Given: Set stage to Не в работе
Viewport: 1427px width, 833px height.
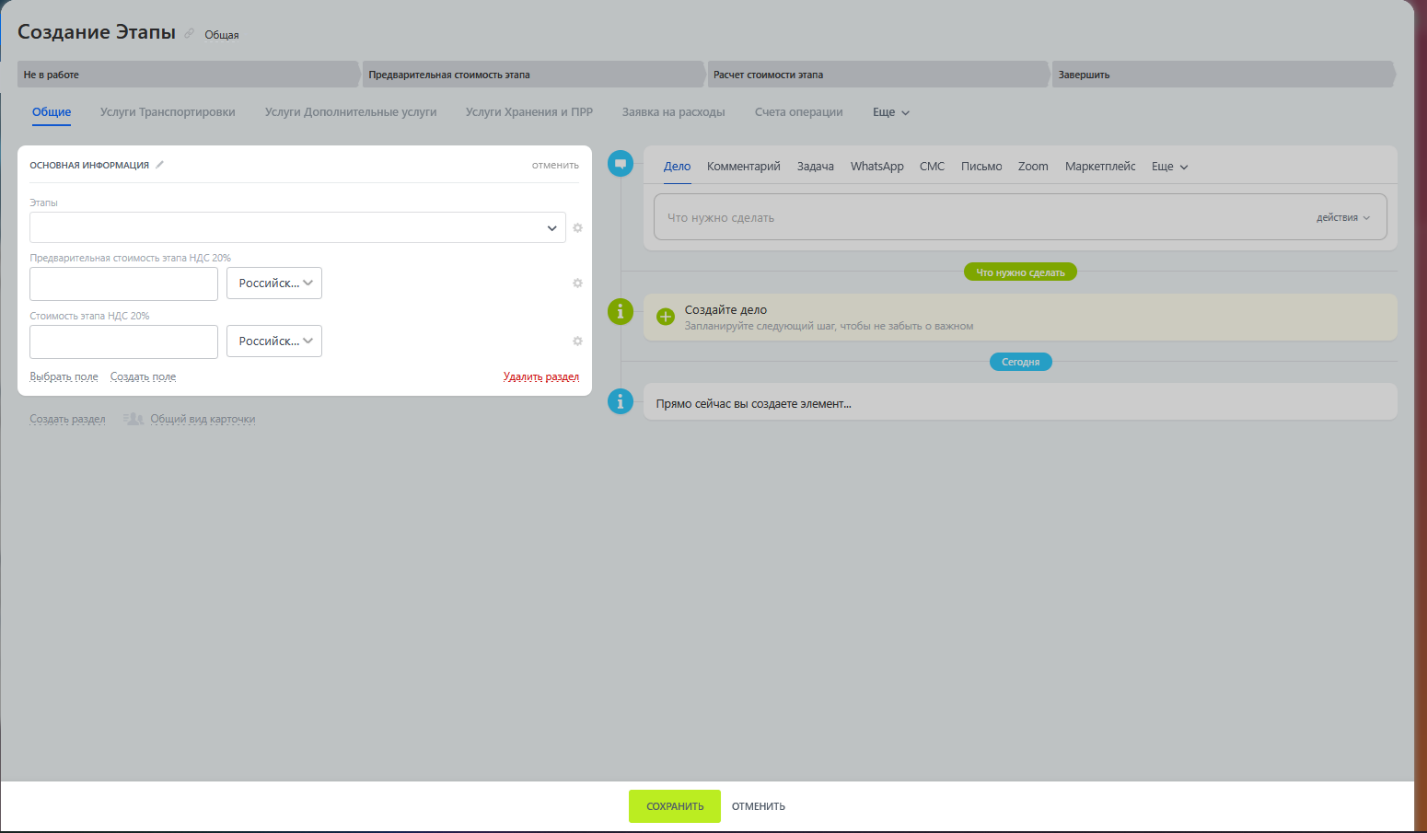Looking at the screenshot, I should point(188,75).
